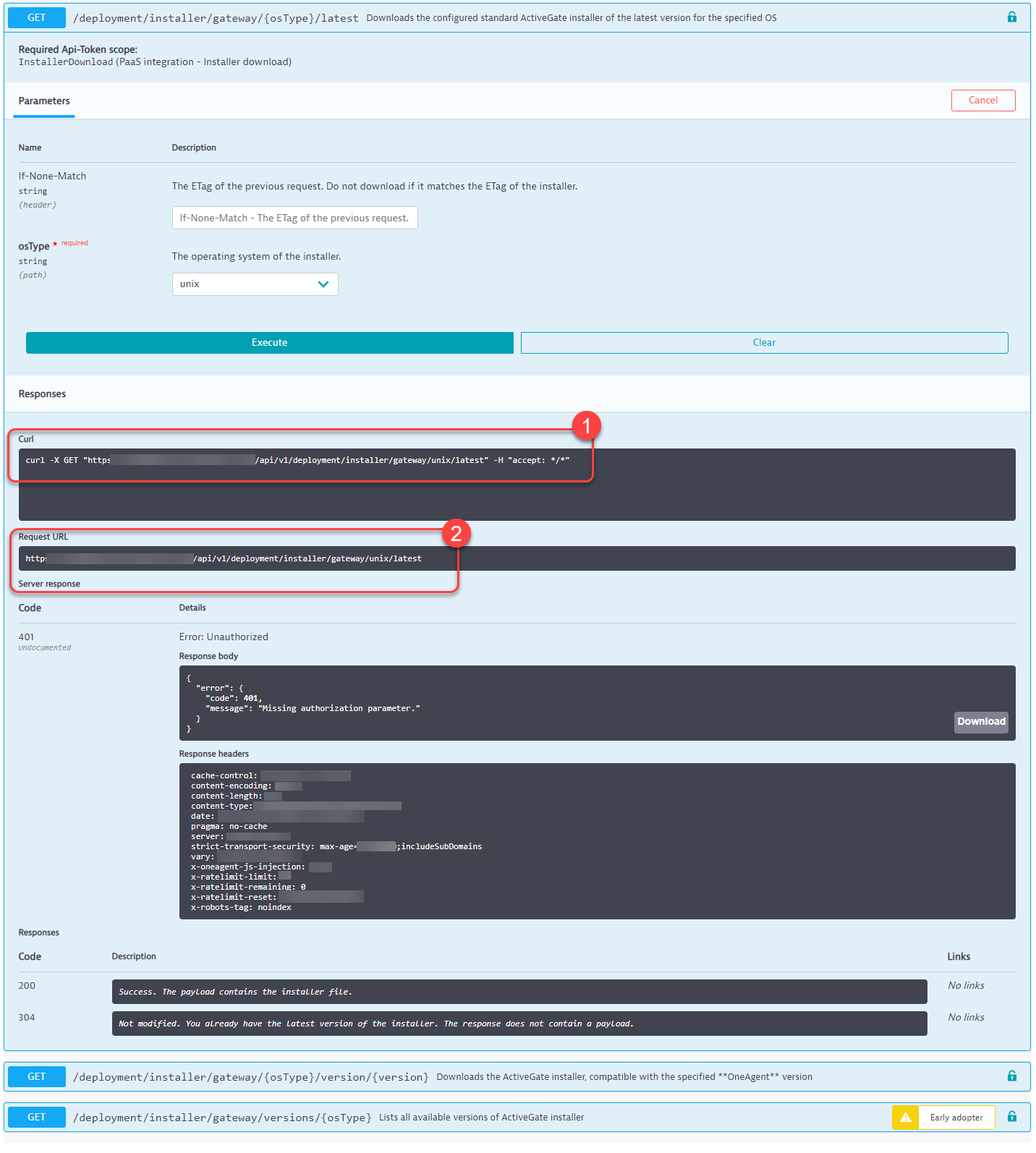Click the red Cancel button
Screen dimensions: 1036x1153
[x=982, y=101]
